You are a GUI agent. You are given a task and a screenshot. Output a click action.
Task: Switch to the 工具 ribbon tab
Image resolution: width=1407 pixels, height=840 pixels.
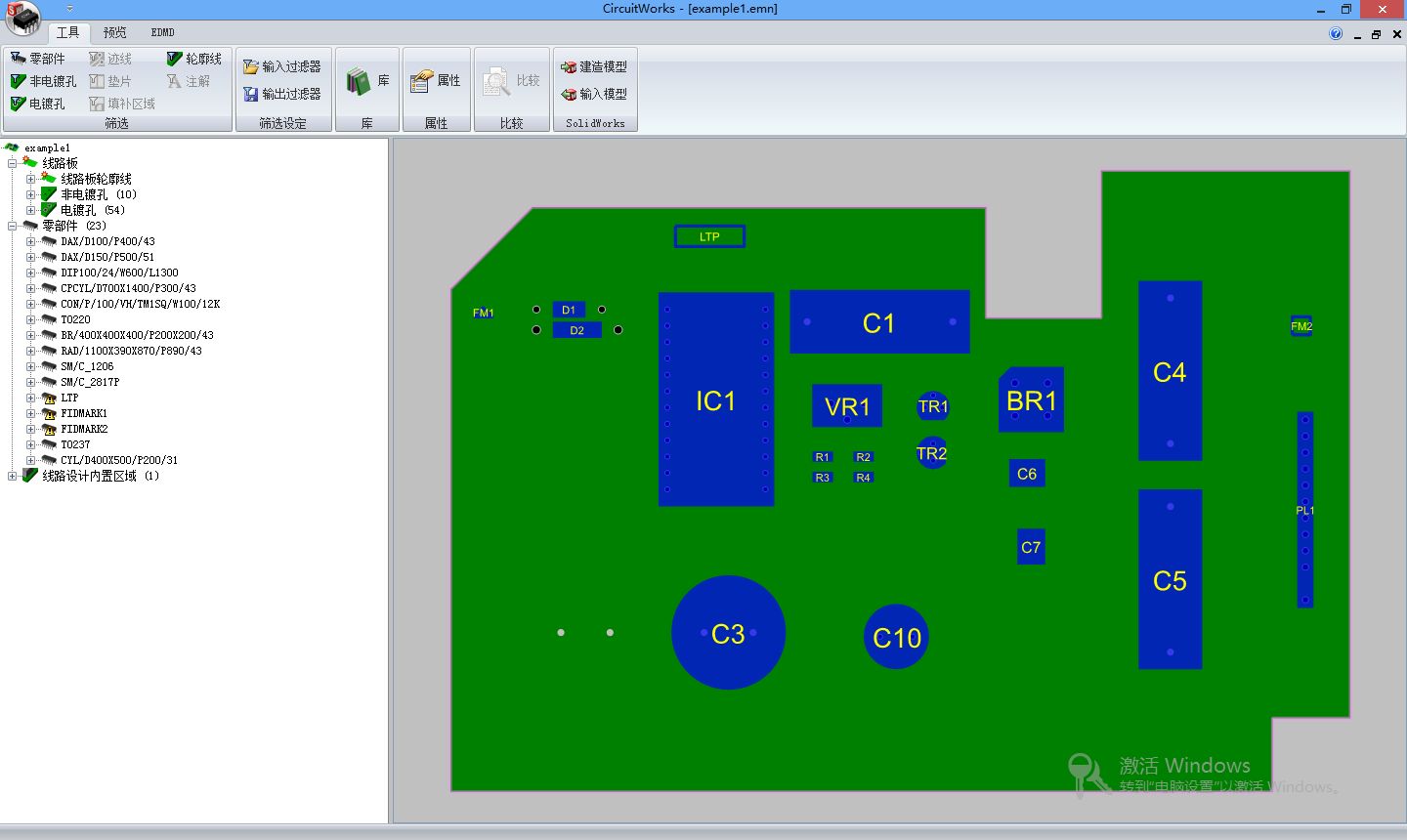click(x=67, y=32)
